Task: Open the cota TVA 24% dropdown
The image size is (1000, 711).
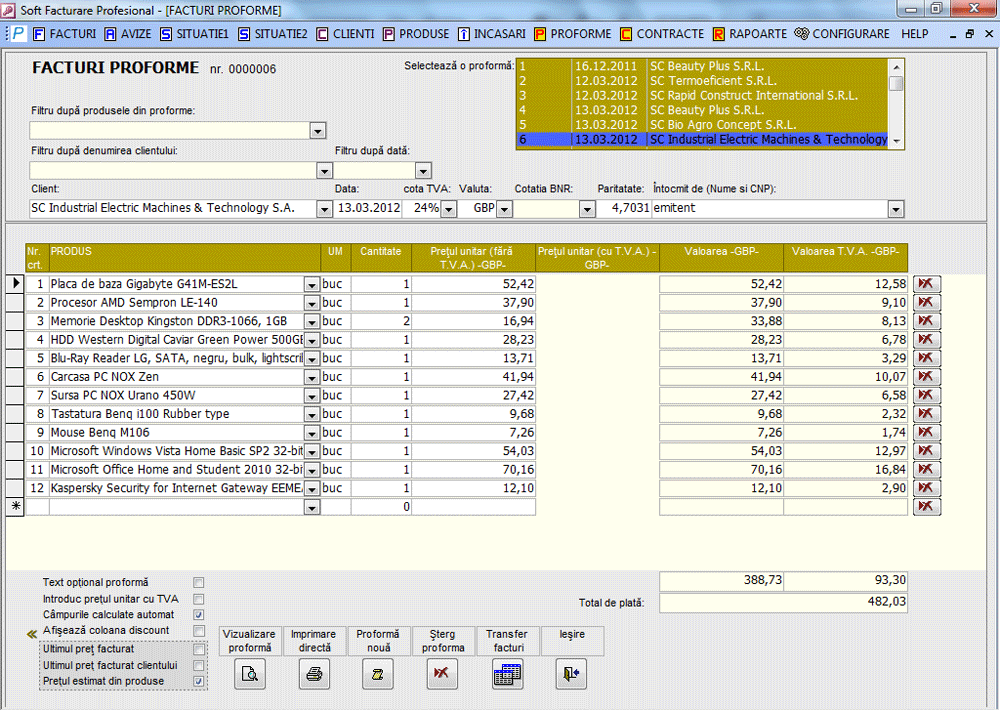Action: coord(449,209)
